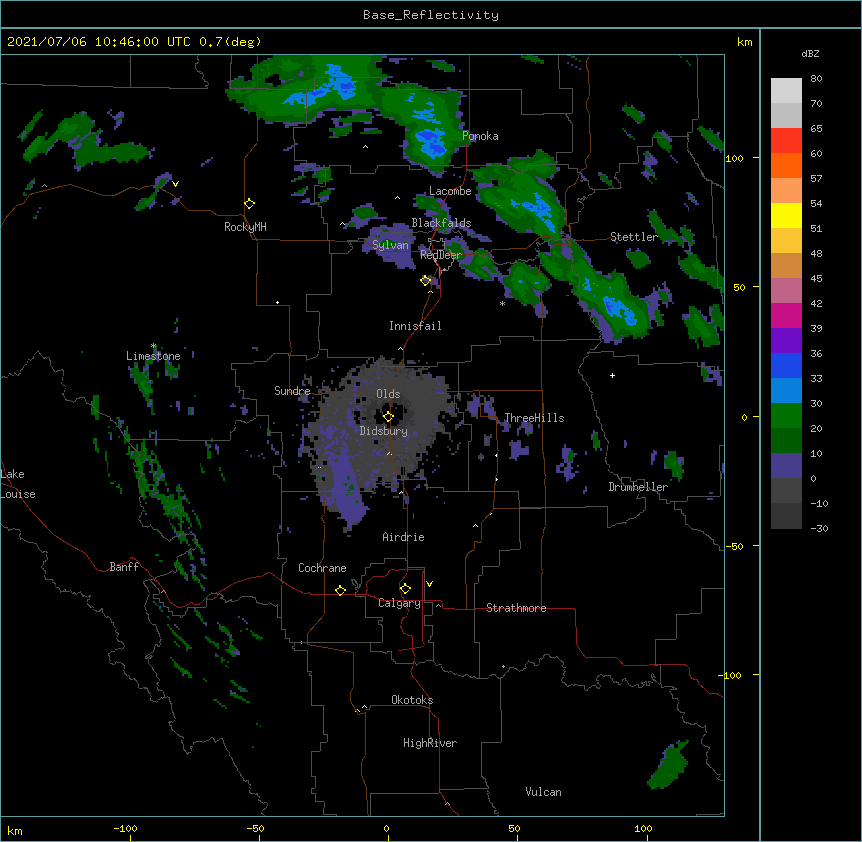Select the purple 36-39 dBZ legend swatch
This screenshot has height=842, width=862.
(786, 341)
